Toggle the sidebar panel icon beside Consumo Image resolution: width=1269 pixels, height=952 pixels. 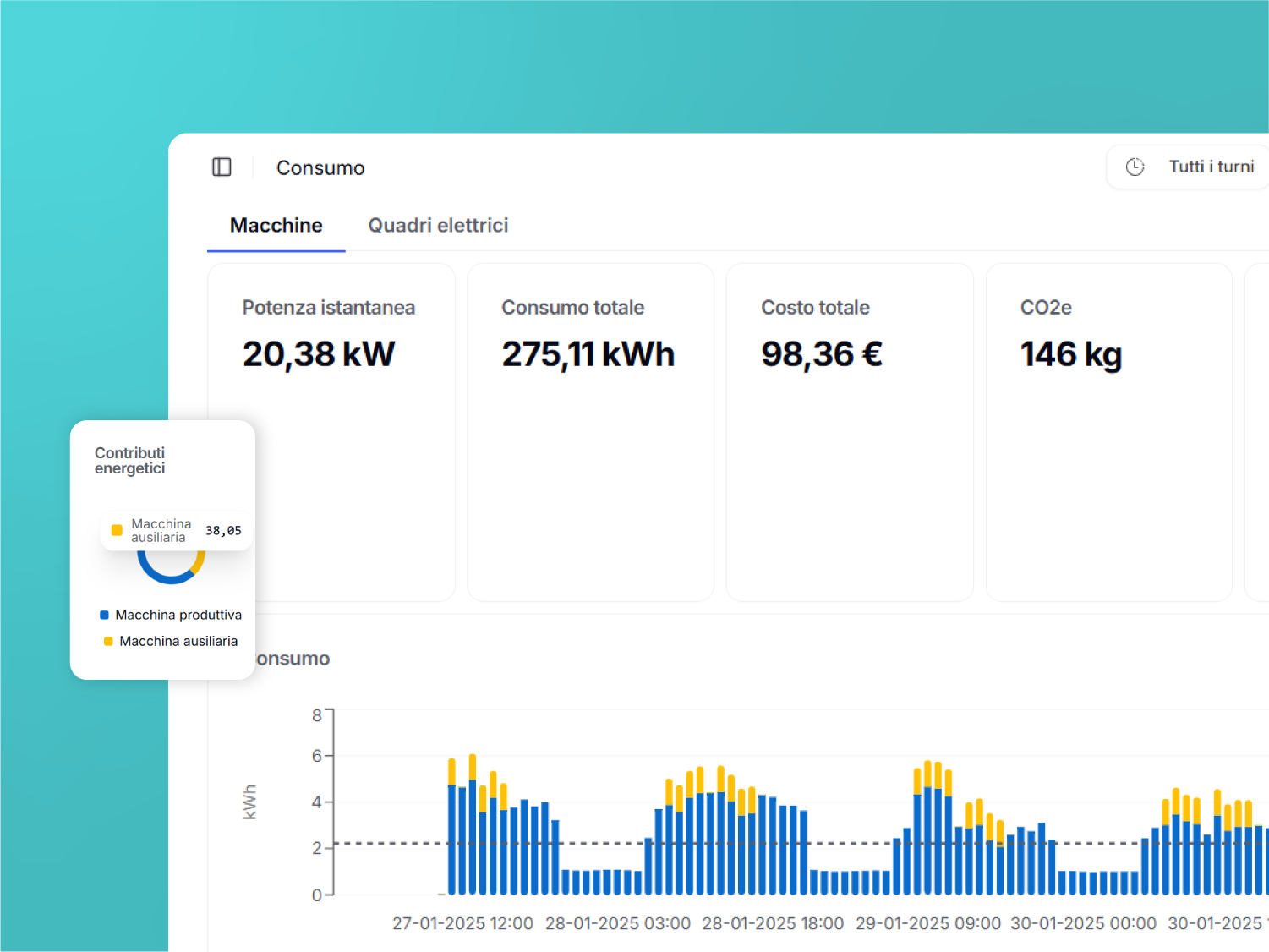(222, 167)
